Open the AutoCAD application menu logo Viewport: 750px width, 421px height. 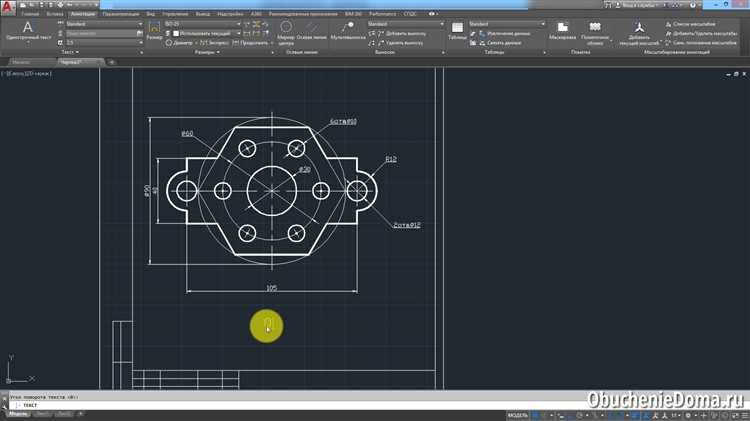coord(8,8)
